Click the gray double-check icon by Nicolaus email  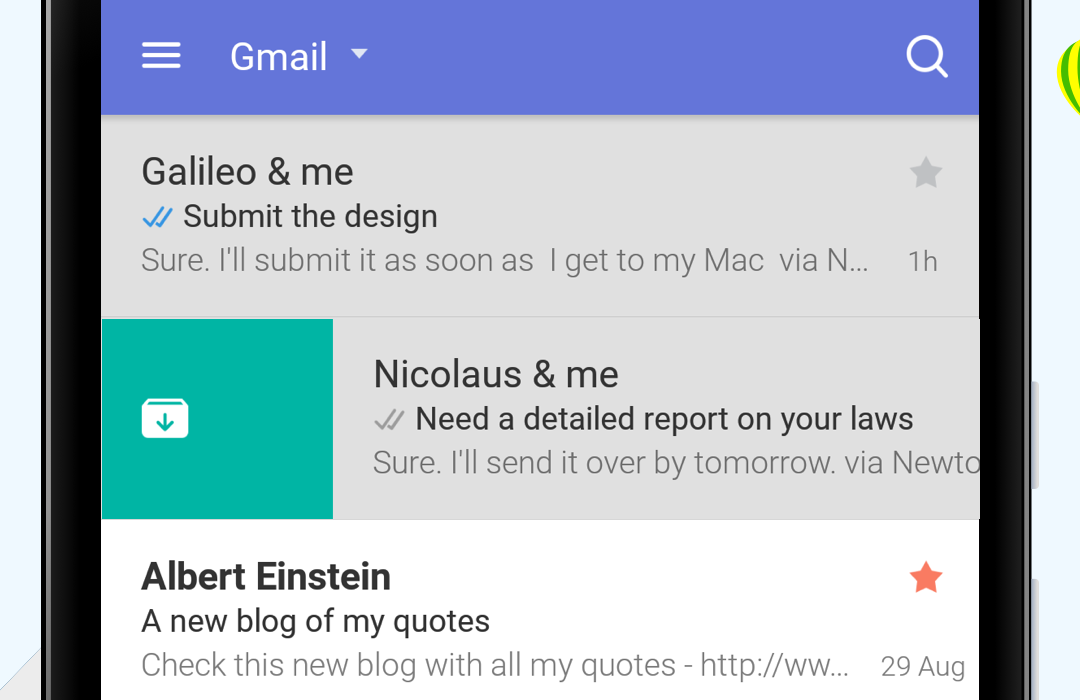pos(389,420)
